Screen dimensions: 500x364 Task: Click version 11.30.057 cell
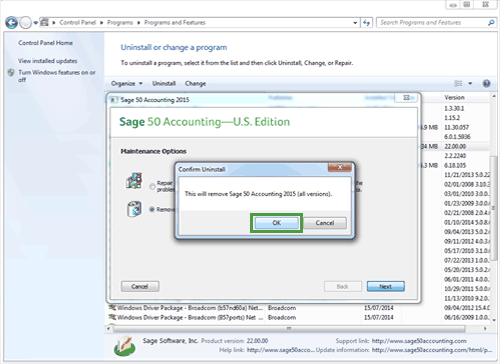456,127
